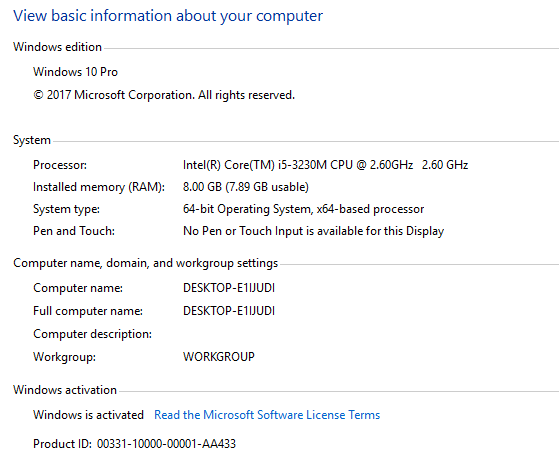
Task: Click the Installed memory (RAM) label
Action: point(99,187)
